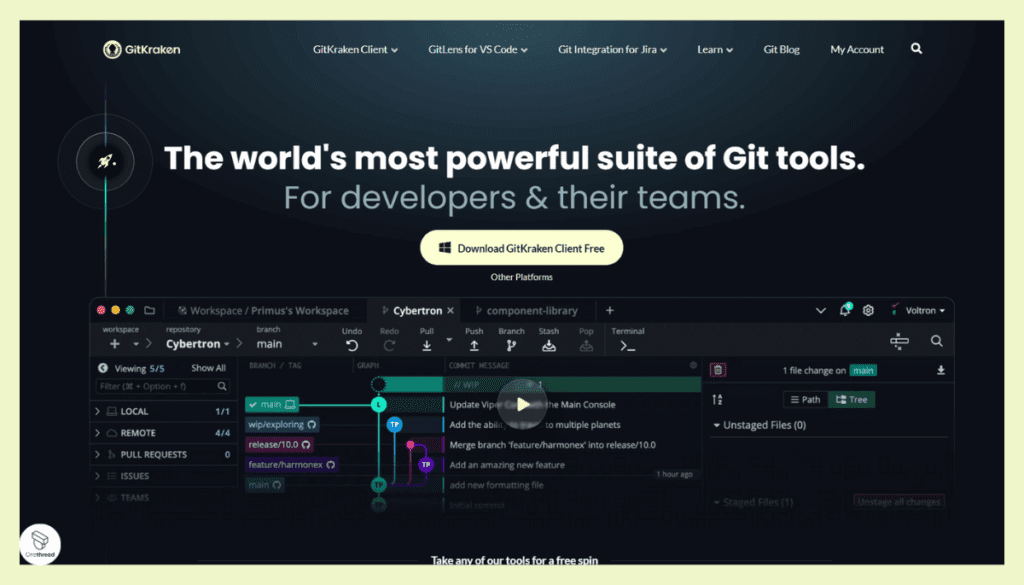Open the Git Integration for Jira menu
Screen dimensions: 1024x585
click(612, 50)
